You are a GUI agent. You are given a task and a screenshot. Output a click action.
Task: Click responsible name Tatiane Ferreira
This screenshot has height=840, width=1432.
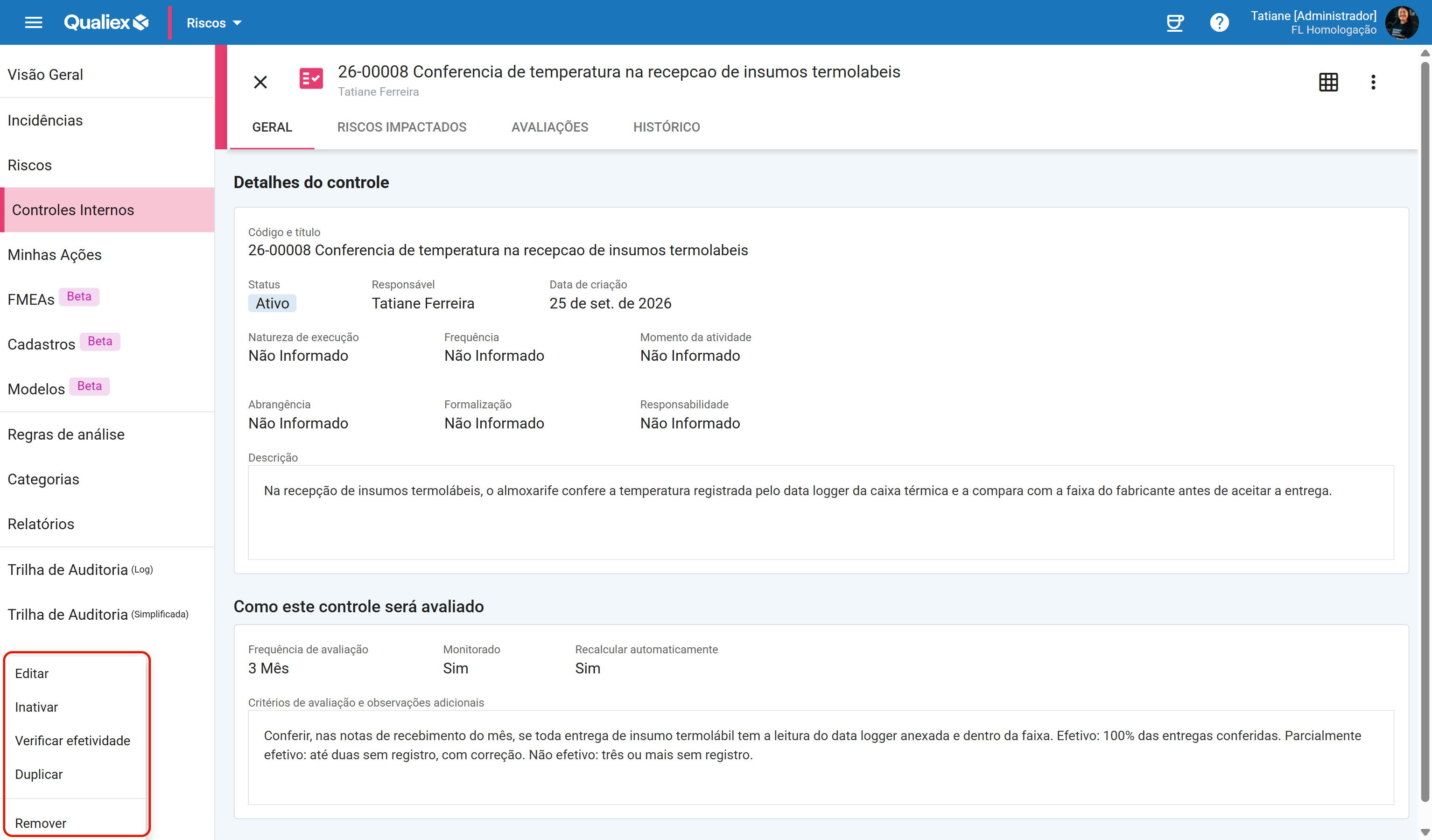423,303
